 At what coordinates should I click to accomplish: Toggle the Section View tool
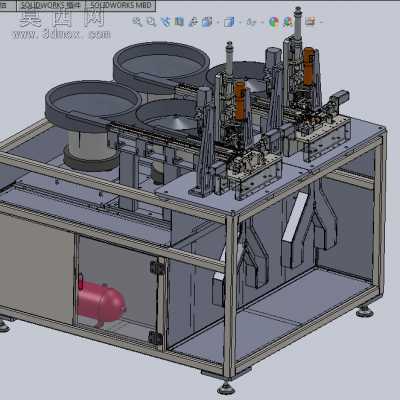pos(179,22)
